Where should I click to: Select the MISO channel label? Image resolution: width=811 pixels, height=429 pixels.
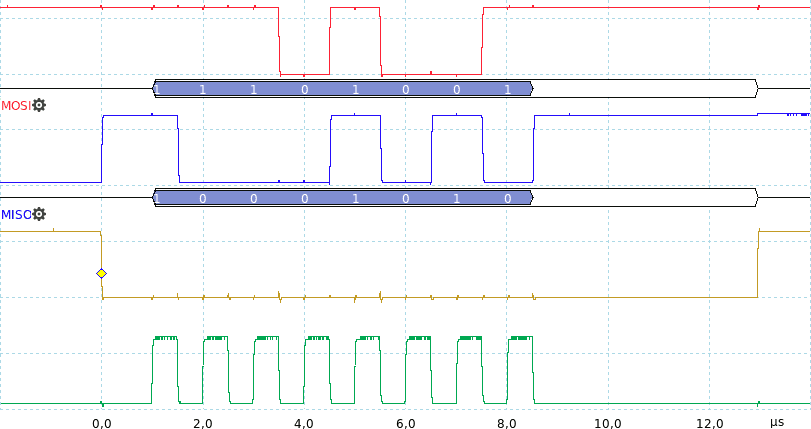point(16,214)
